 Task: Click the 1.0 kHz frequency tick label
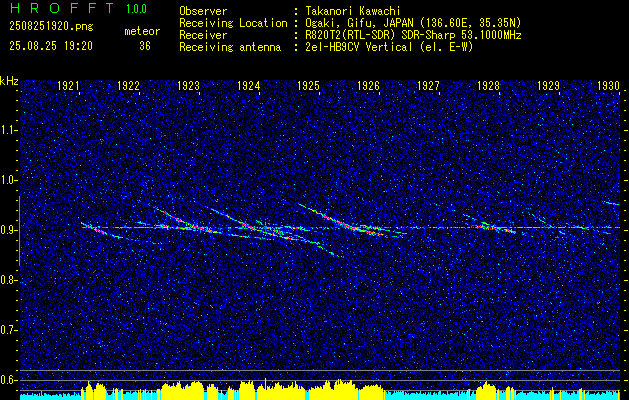[x=8, y=180]
